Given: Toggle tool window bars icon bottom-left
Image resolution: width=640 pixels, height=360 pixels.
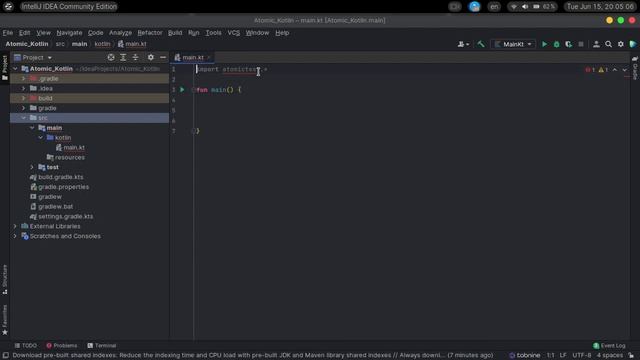Looking at the screenshot, I should 6,356.
